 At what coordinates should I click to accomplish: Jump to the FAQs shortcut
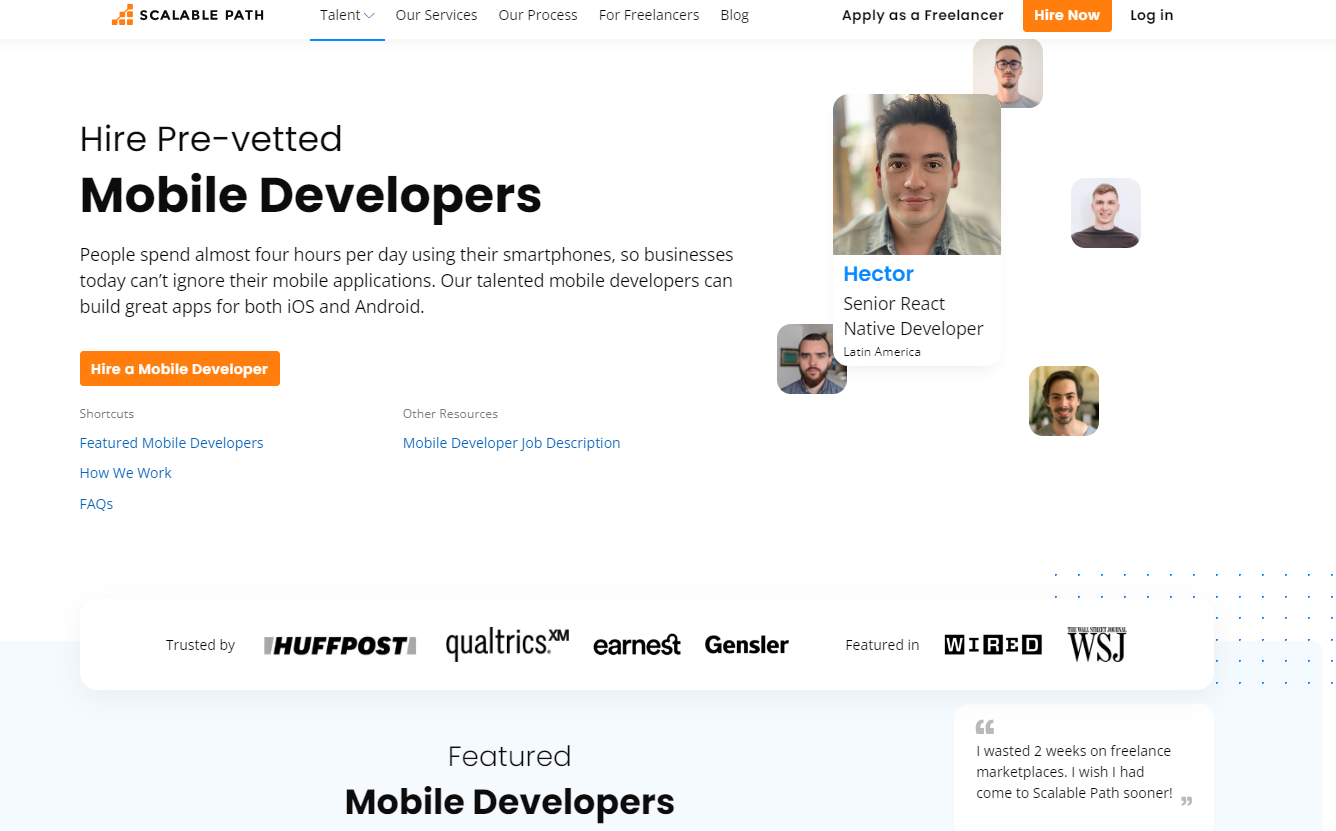96,504
